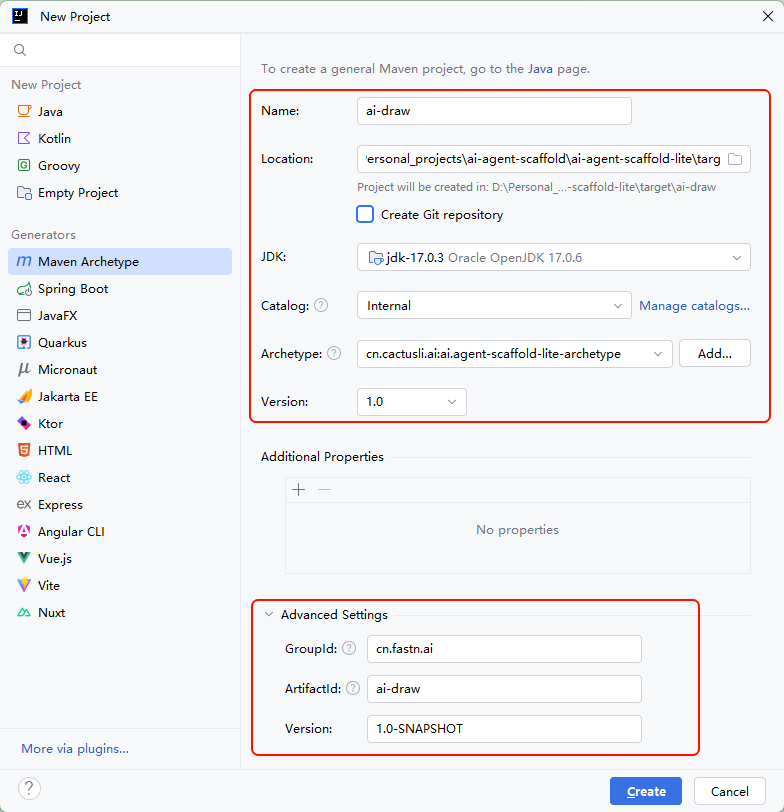Screen dimensions: 784x812
Task: Enable Create Git repository checkbox
Action: coord(365,214)
